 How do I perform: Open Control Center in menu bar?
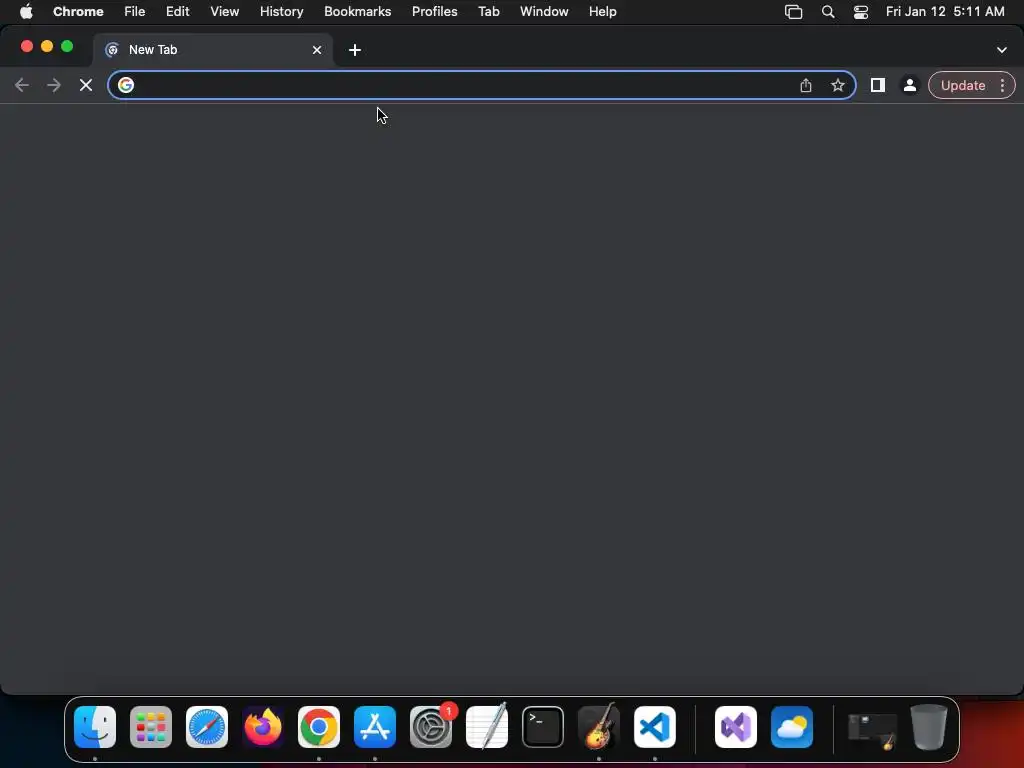[861, 12]
